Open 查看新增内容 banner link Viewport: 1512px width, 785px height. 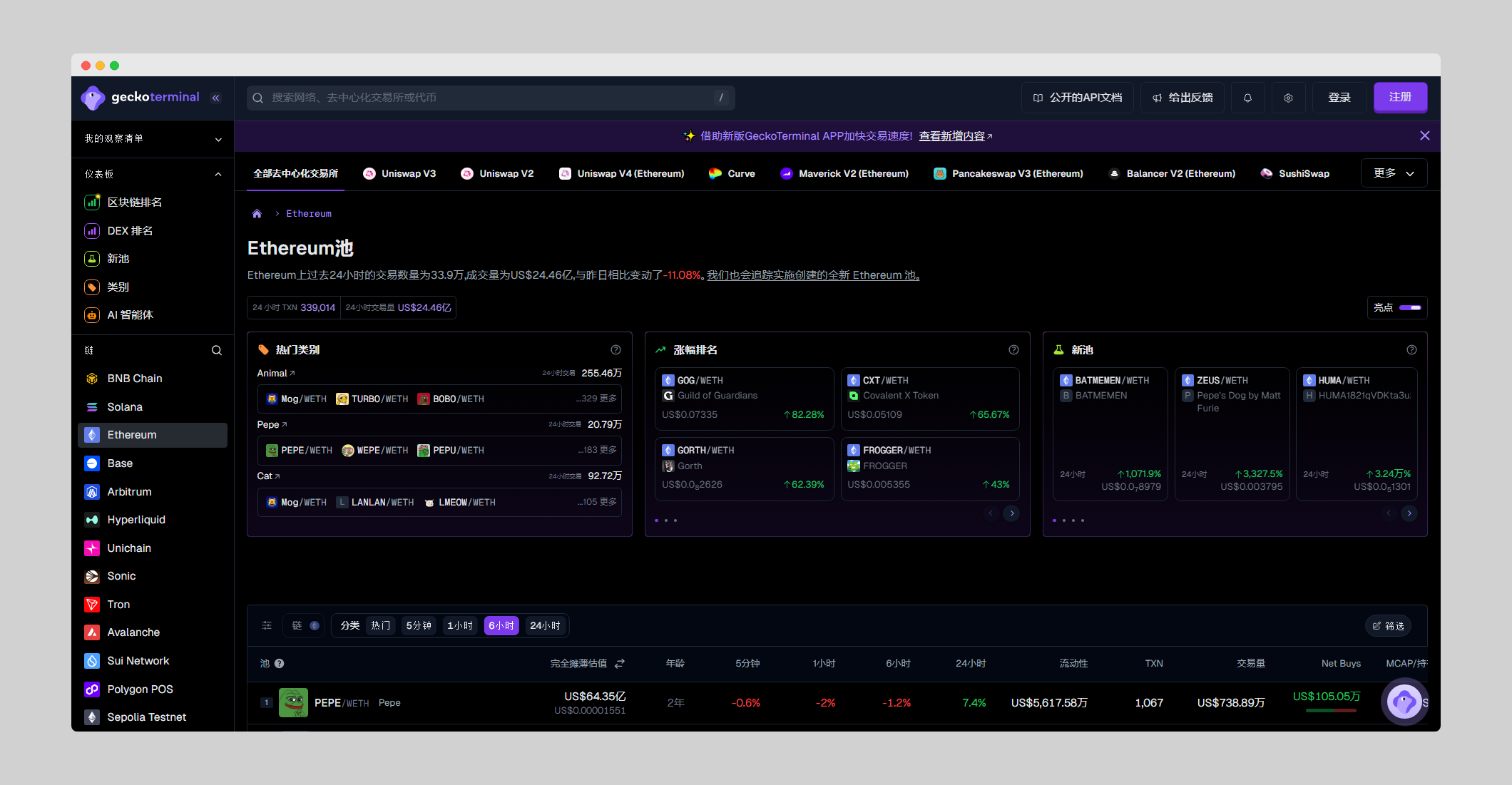[x=956, y=136]
